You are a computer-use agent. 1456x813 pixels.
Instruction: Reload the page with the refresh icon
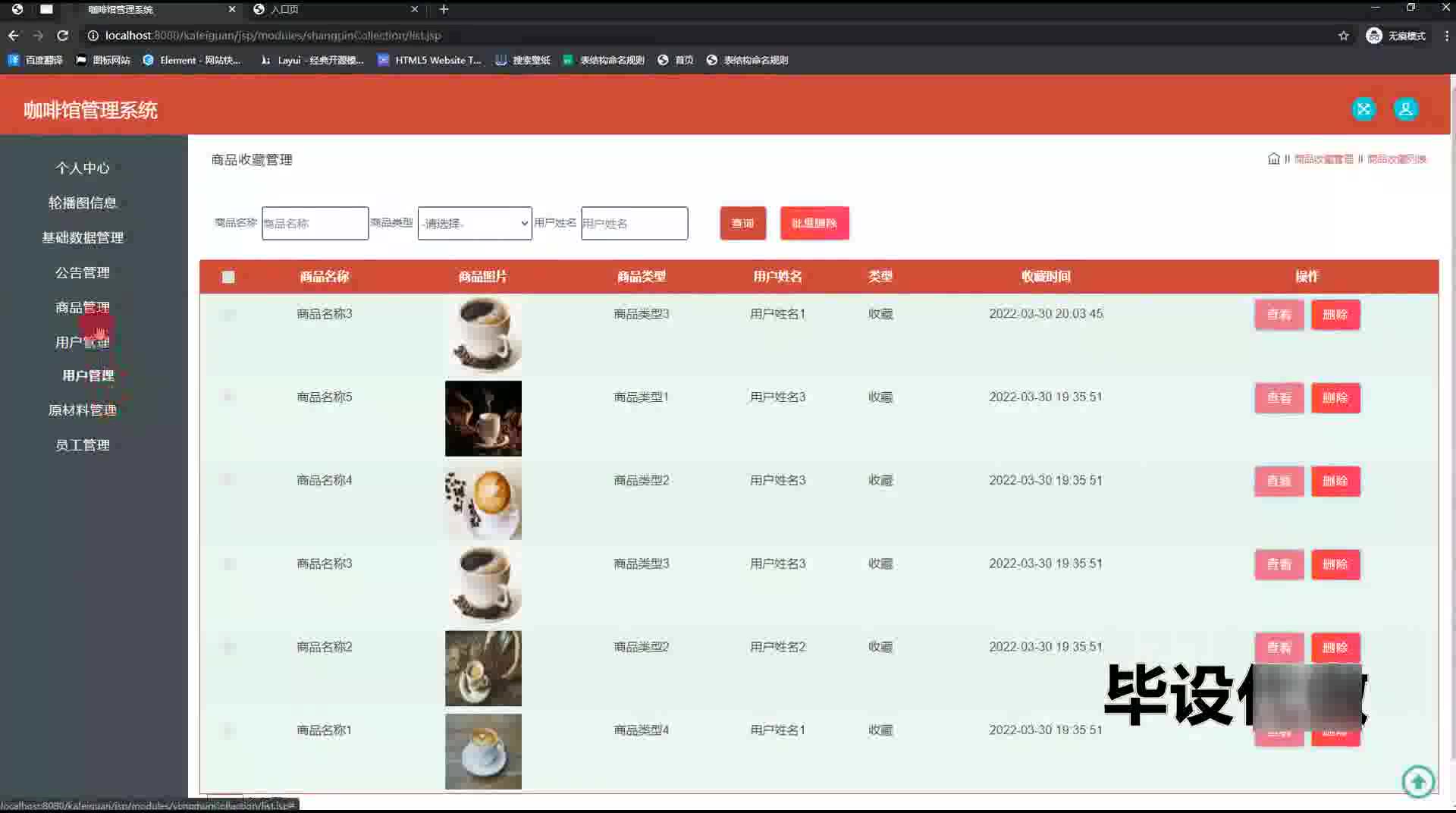[63, 36]
